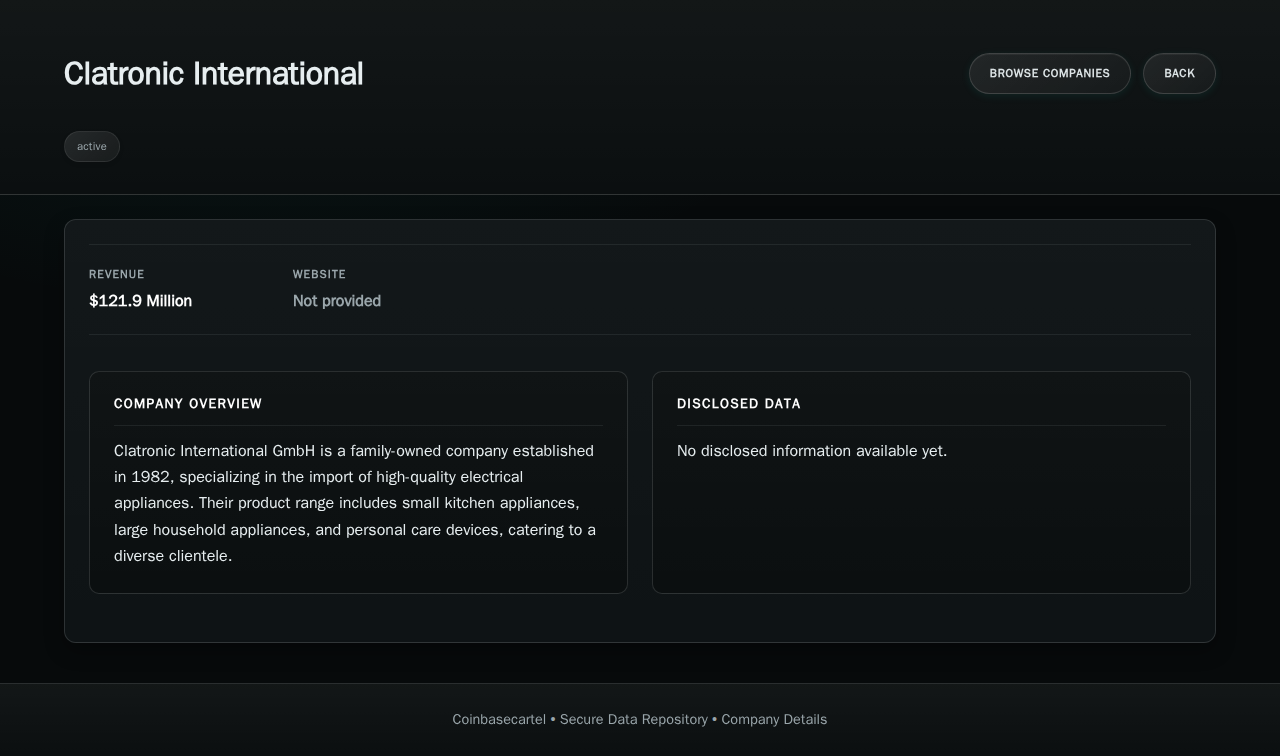The image size is (1280, 756).
Task: Click the Disclosed Data heading
Action: pos(738,404)
